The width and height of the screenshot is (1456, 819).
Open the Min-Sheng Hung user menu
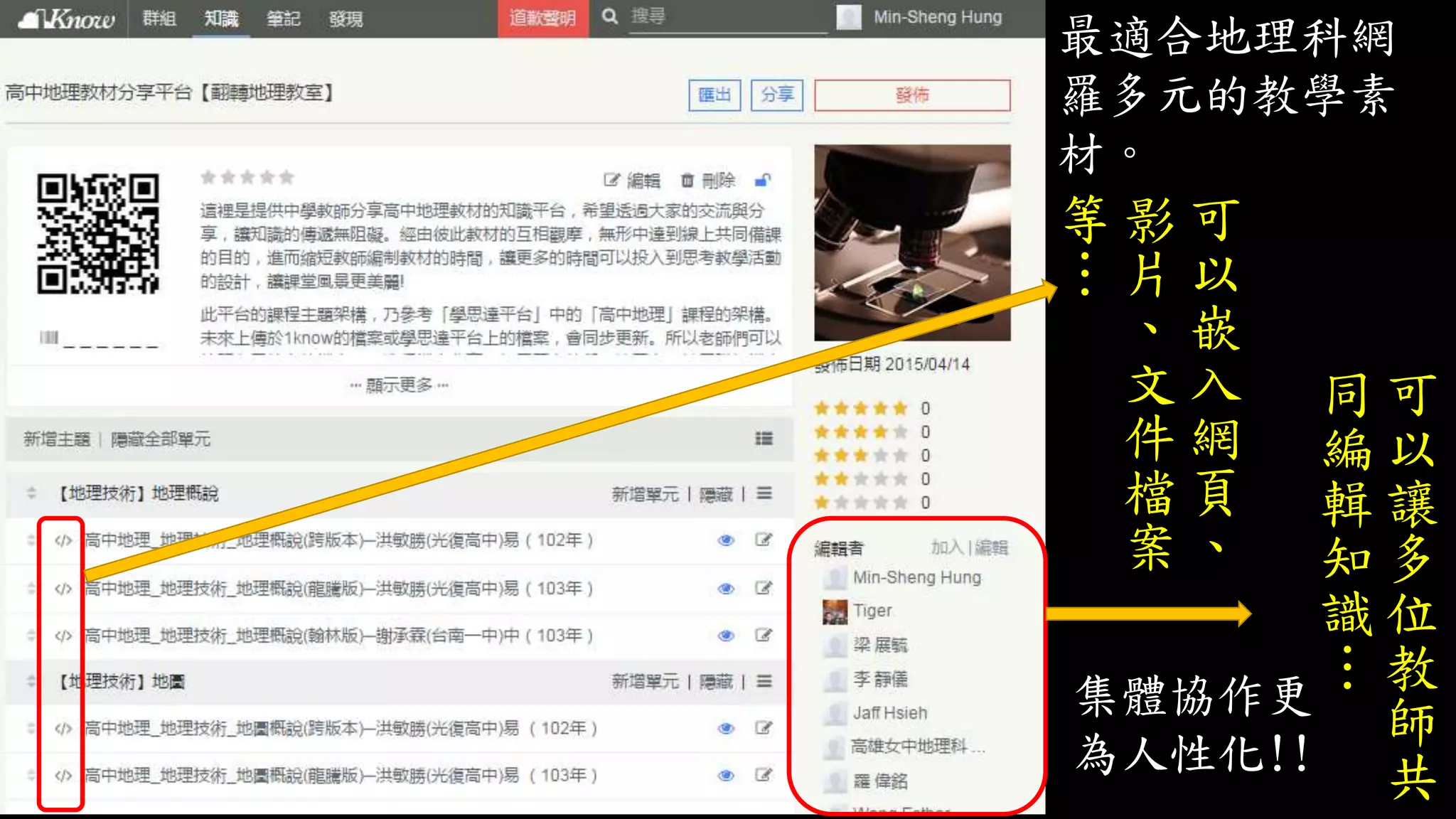click(x=937, y=17)
